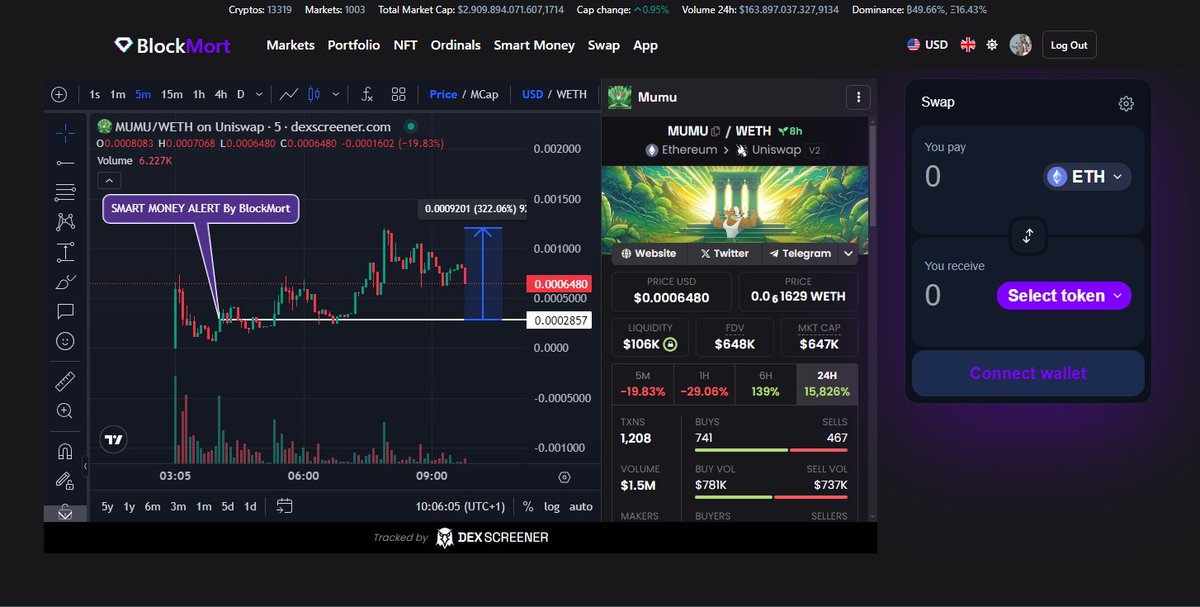Open the Fibonacci retracement tool

tap(65, 192)
